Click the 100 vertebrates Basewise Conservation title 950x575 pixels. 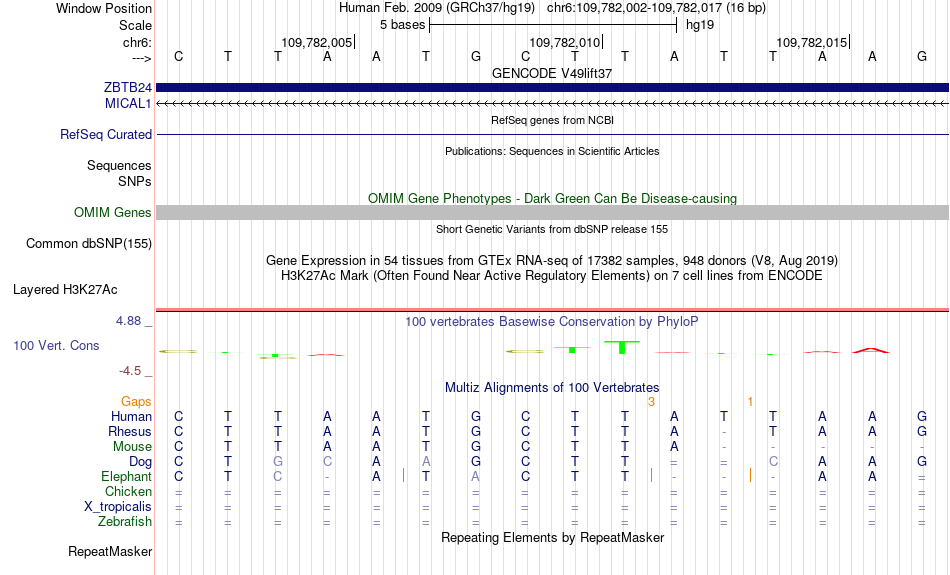(x=552, y=321)
